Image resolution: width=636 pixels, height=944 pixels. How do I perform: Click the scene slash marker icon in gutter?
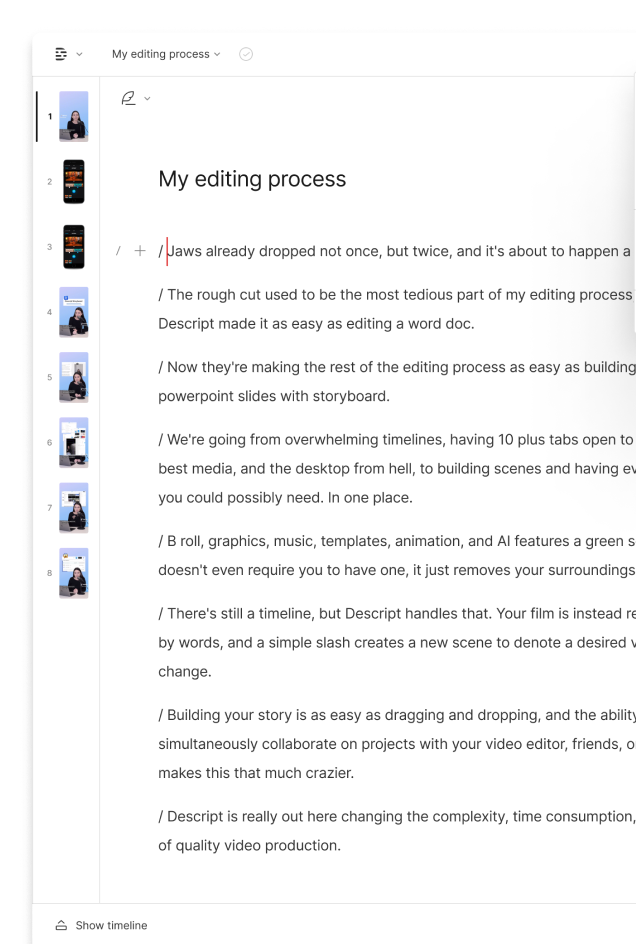(118, 250)
